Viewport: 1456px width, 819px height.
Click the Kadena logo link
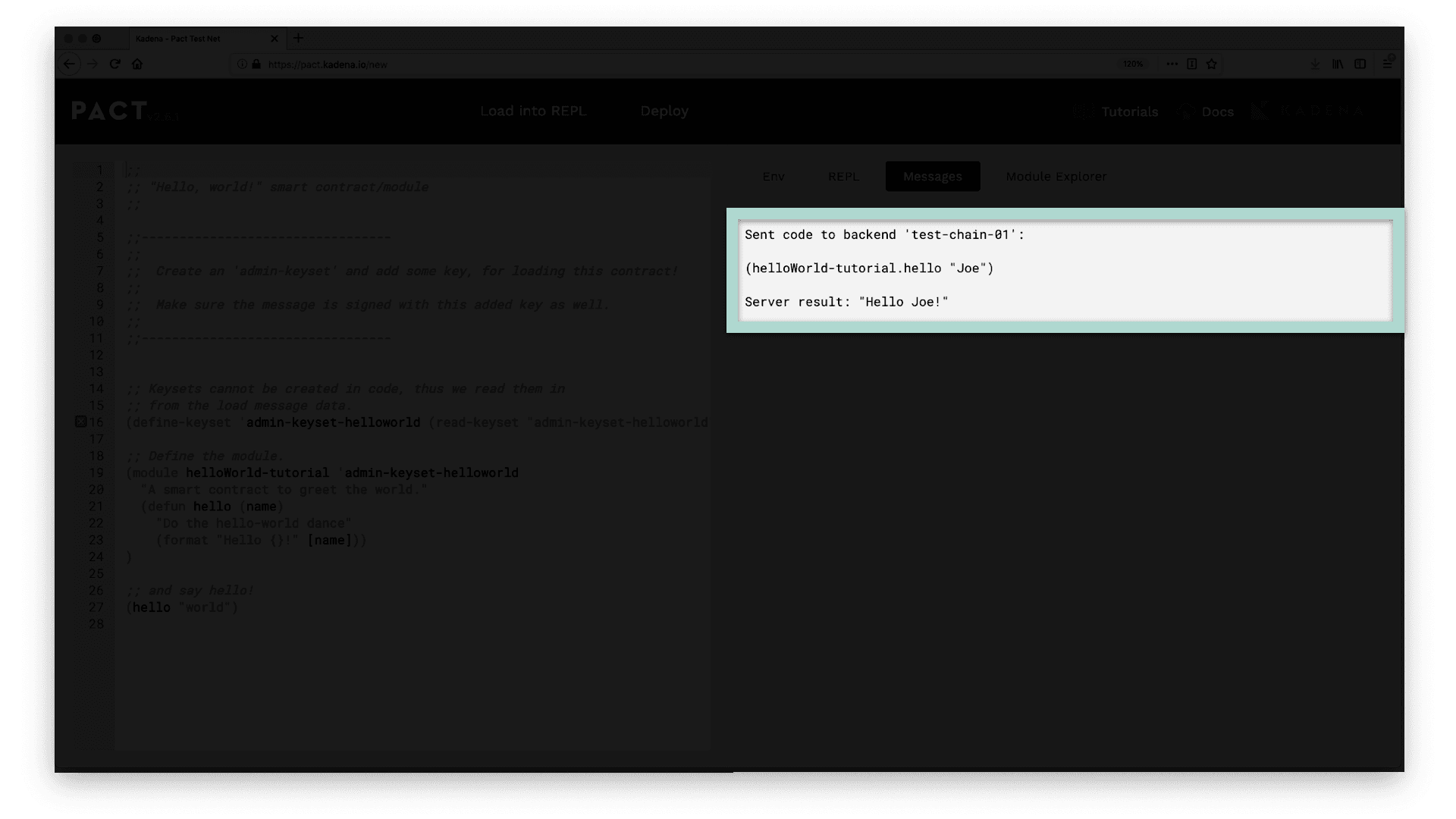(x=1307, y=111)
